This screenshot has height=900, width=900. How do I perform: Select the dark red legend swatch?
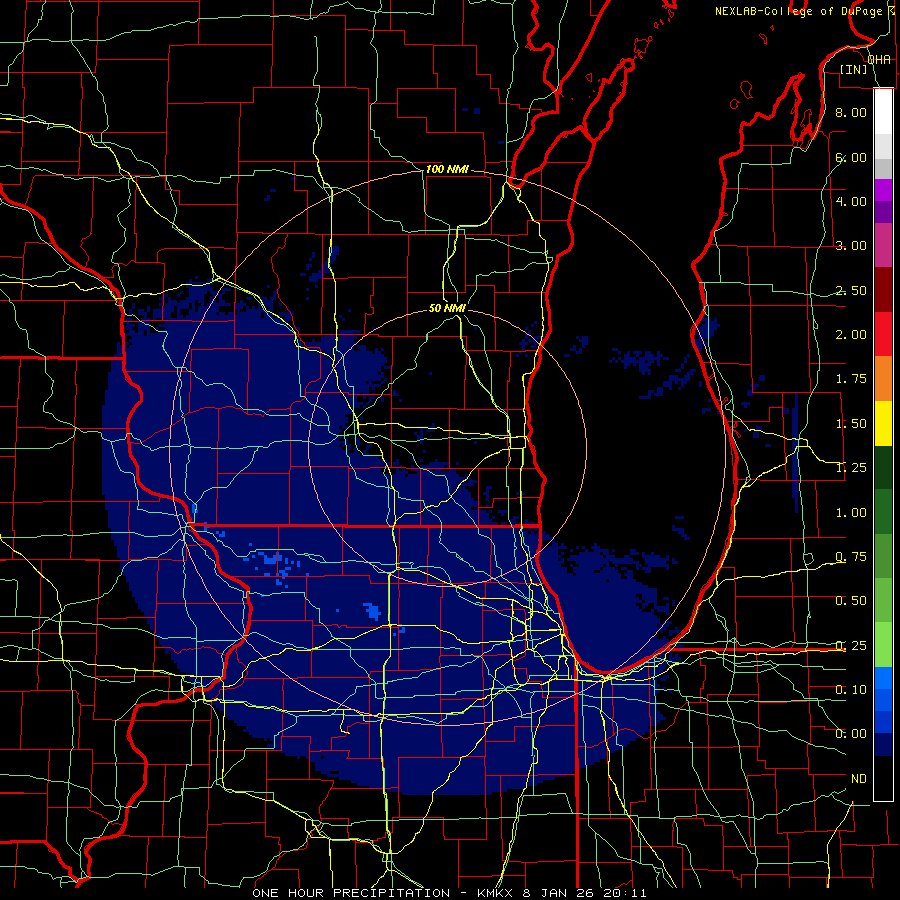pos(883,290)
